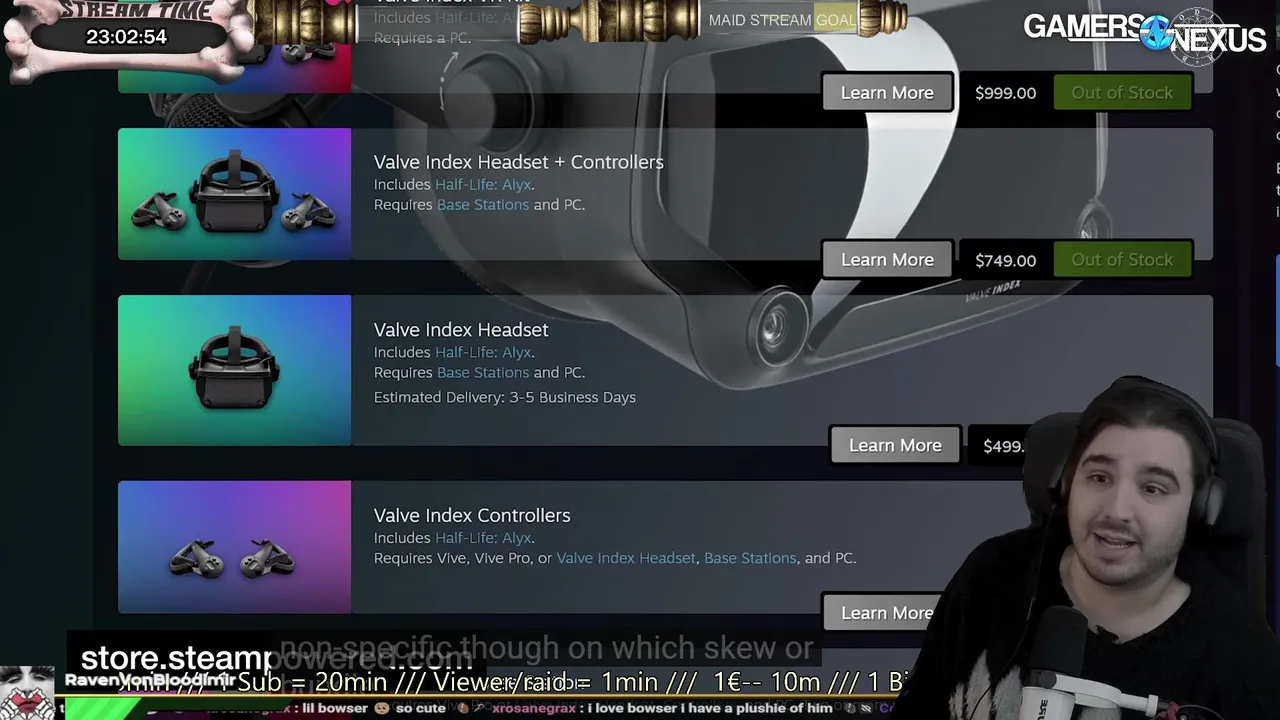Click Out of Stock button next to $999.00

pos(1122,93)
